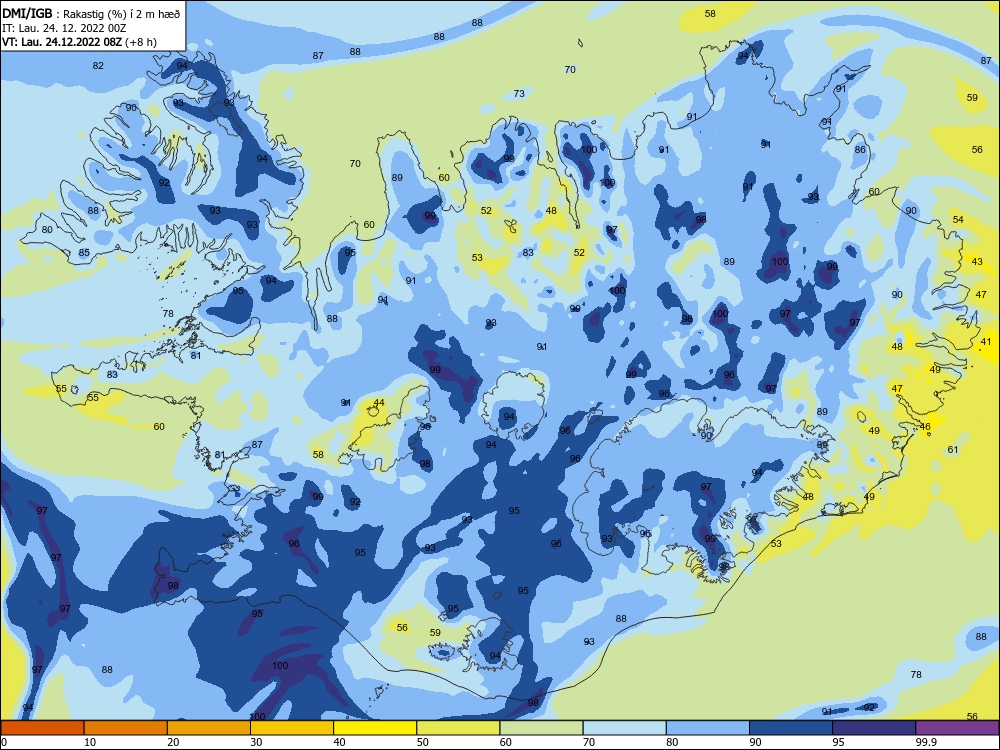Select the 'VT: Lau. 24.12.2022 08Z' valid time
1000x750 pixels.
coord(62,42)
